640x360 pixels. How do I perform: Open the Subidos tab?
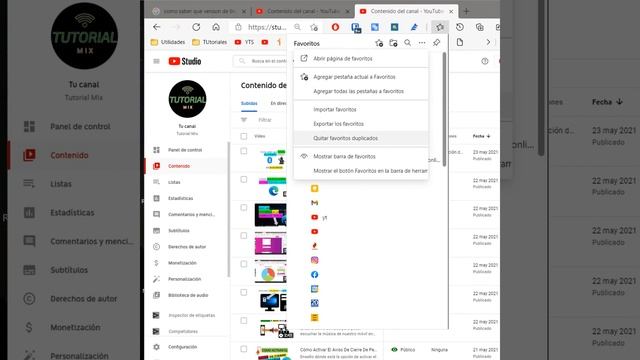point(249,104)
